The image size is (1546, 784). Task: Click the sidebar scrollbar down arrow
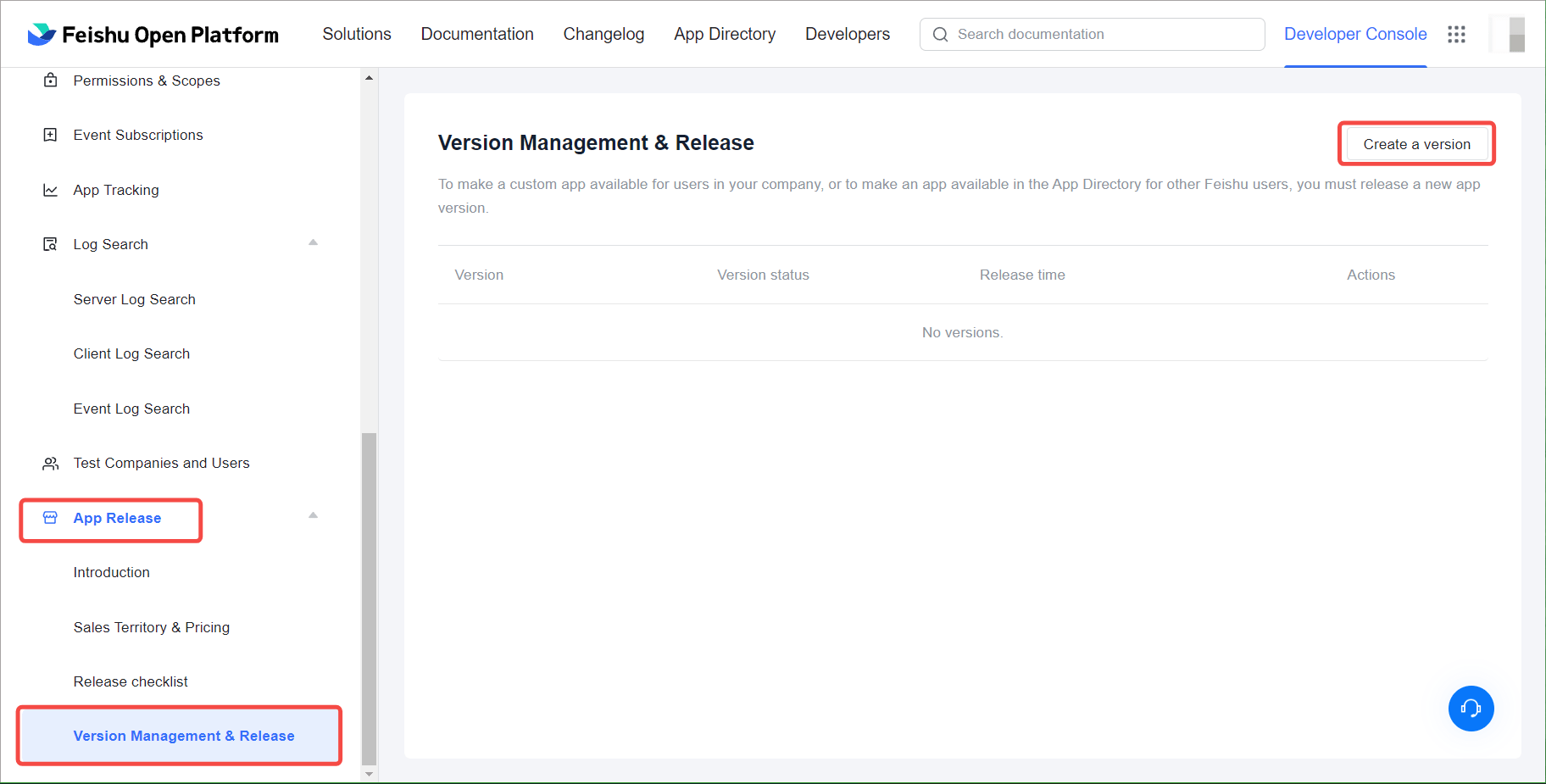click(369, 774)
